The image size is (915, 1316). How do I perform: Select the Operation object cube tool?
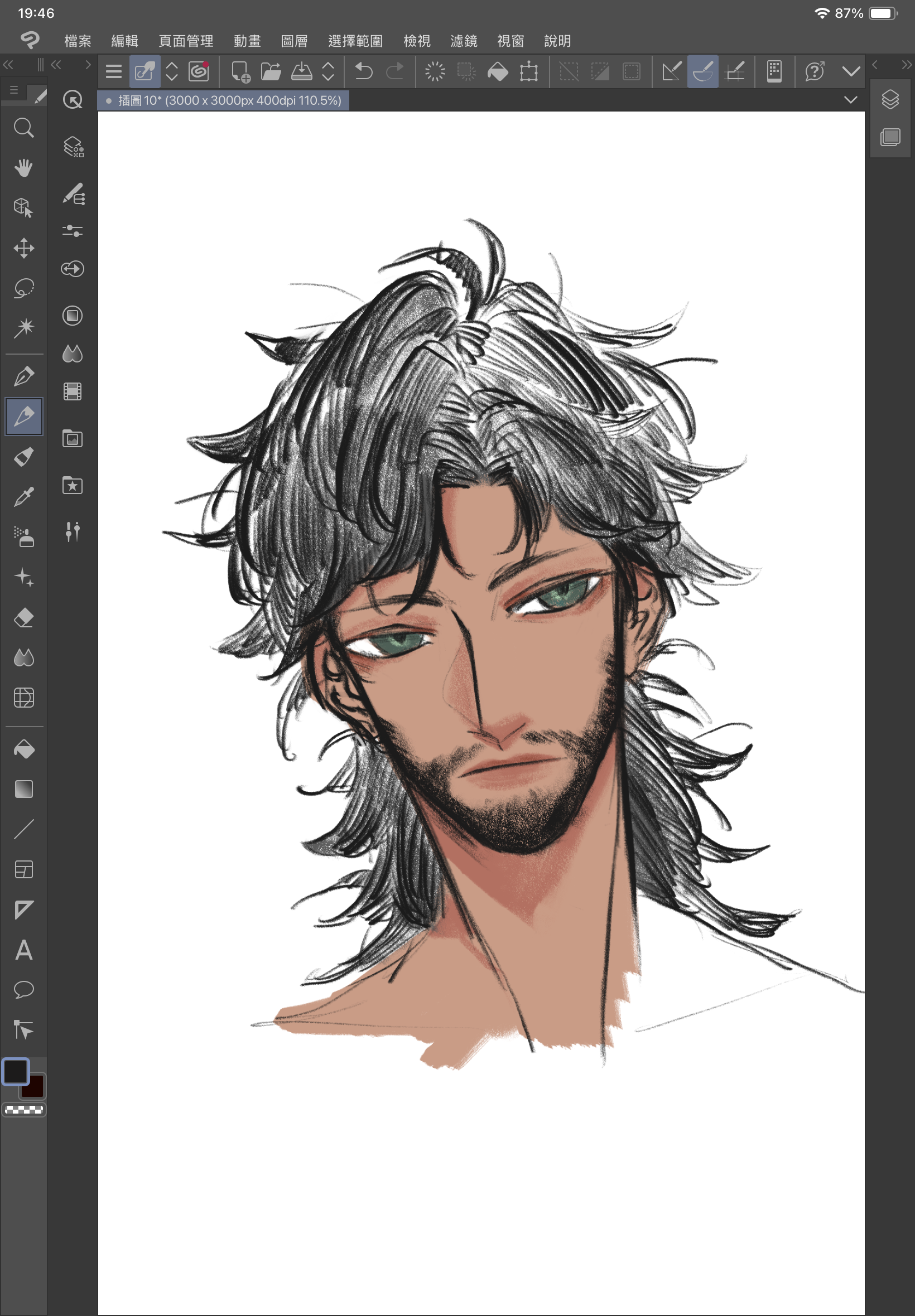pos(23,207)
